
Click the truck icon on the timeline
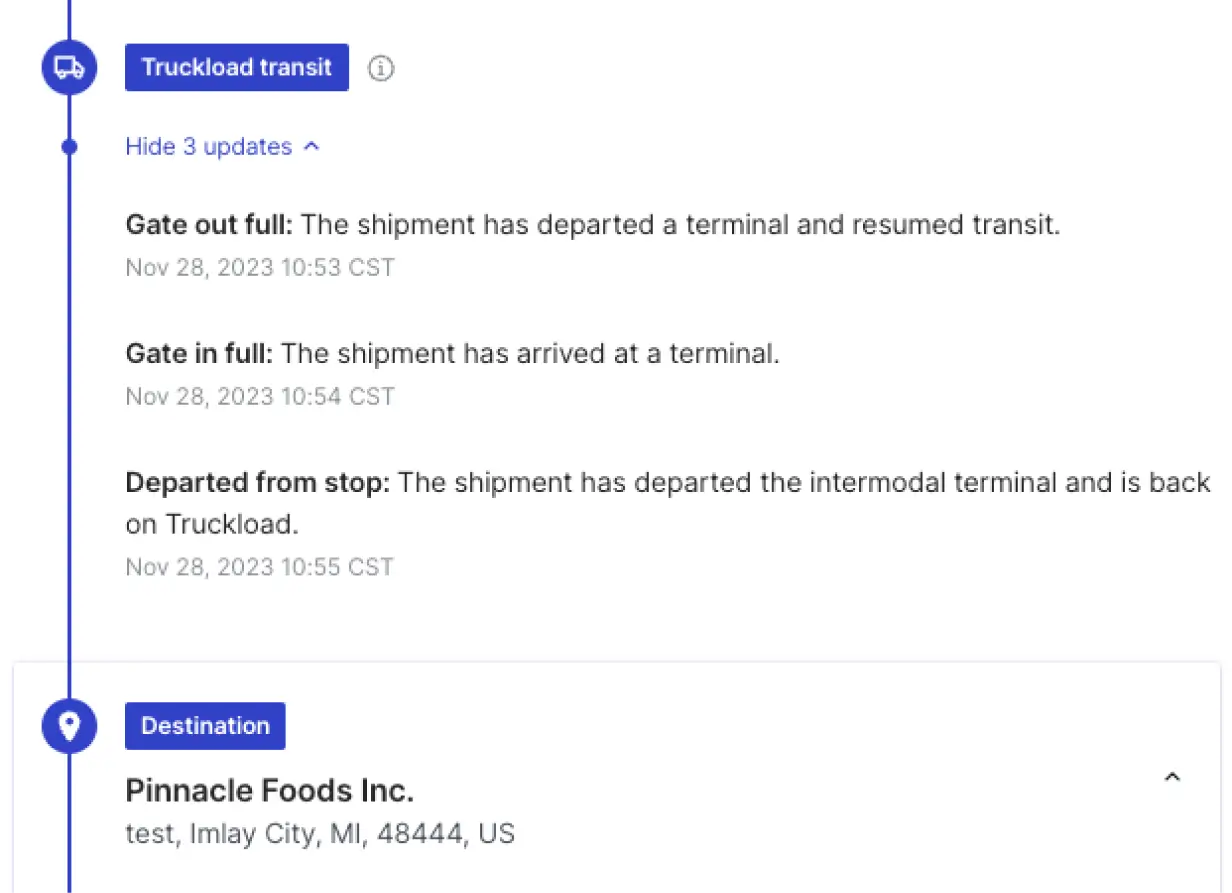point(69,68)
